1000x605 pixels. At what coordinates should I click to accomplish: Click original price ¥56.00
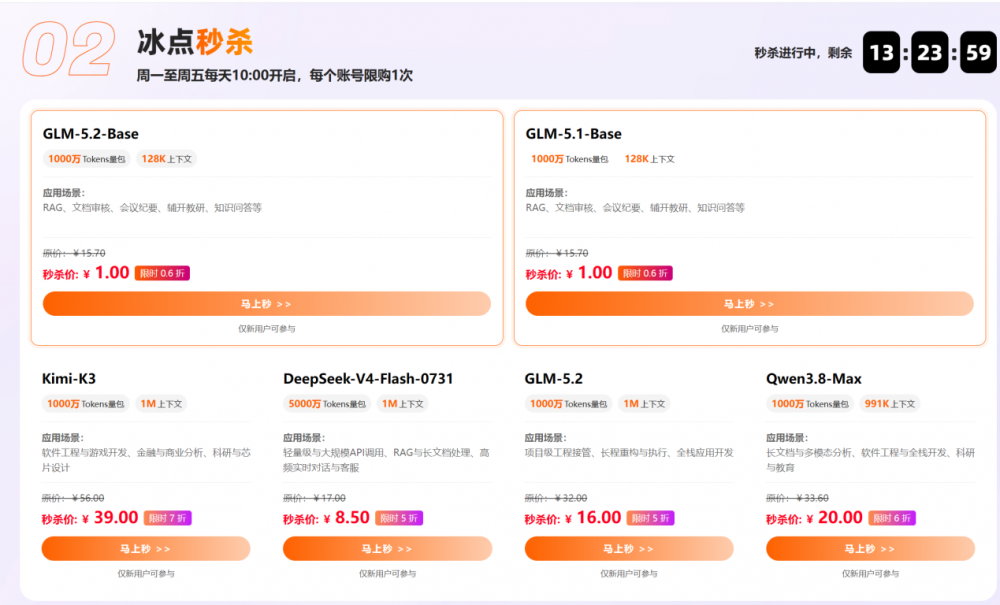73,498
